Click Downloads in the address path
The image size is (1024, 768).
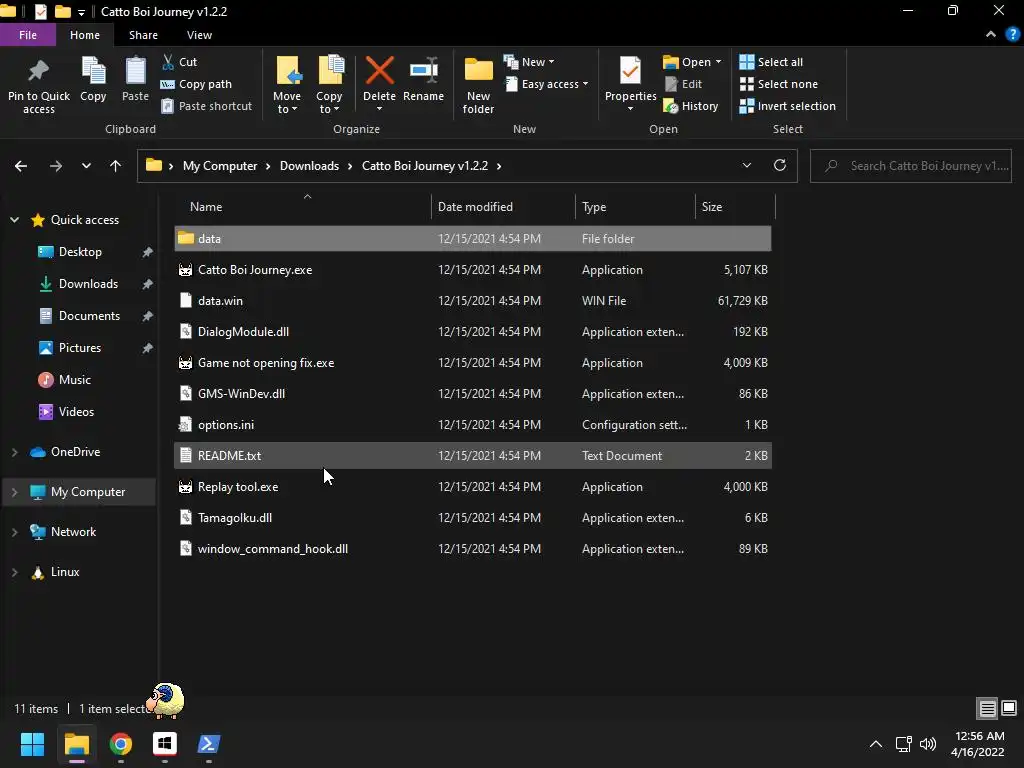(x=310, y=166)
